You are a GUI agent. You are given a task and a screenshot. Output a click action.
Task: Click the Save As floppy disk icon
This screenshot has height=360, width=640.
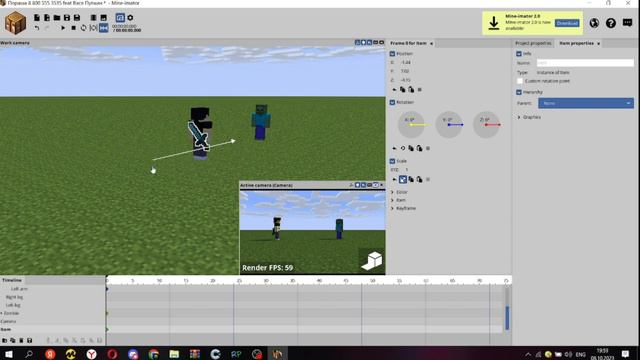click(x=77, y=18)
